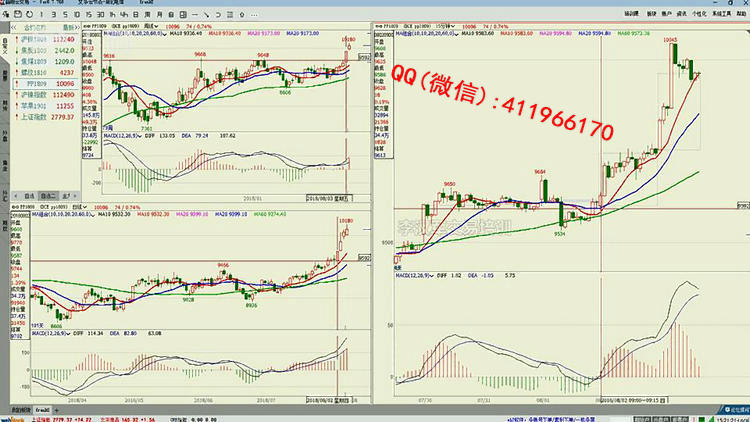750x422 pixels.
Task: Click the settings gear icon in the toolbar
Action: point(242,14)
